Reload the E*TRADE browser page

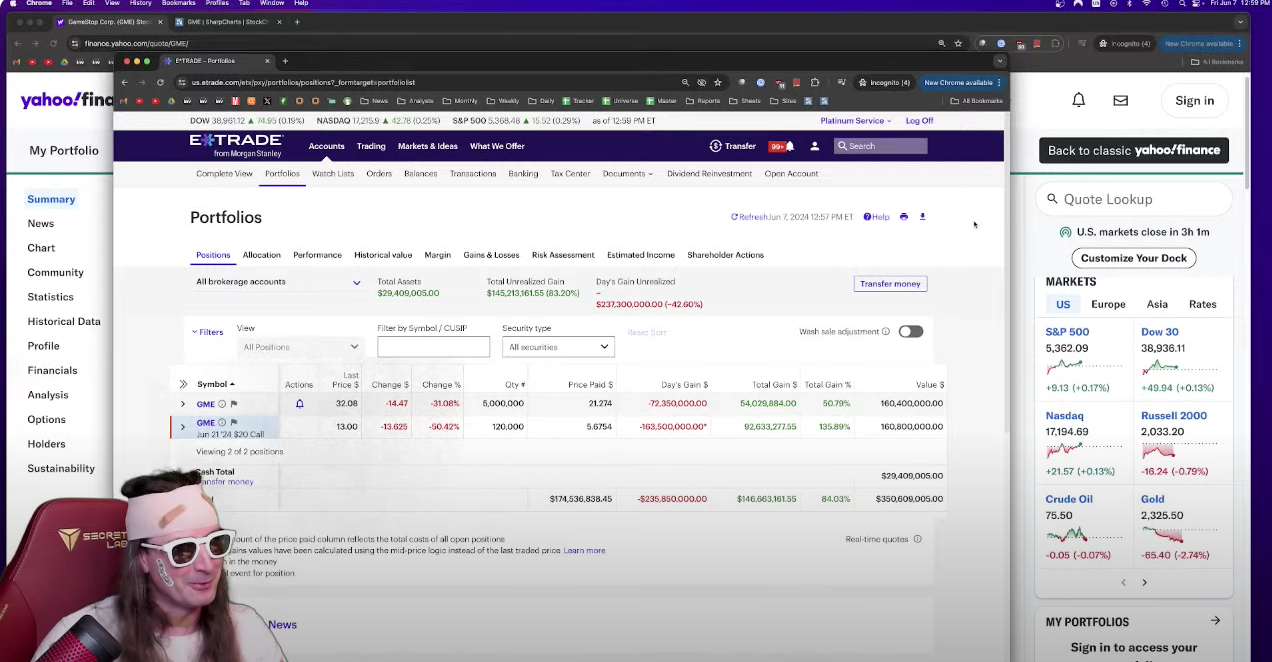[160, 82]
